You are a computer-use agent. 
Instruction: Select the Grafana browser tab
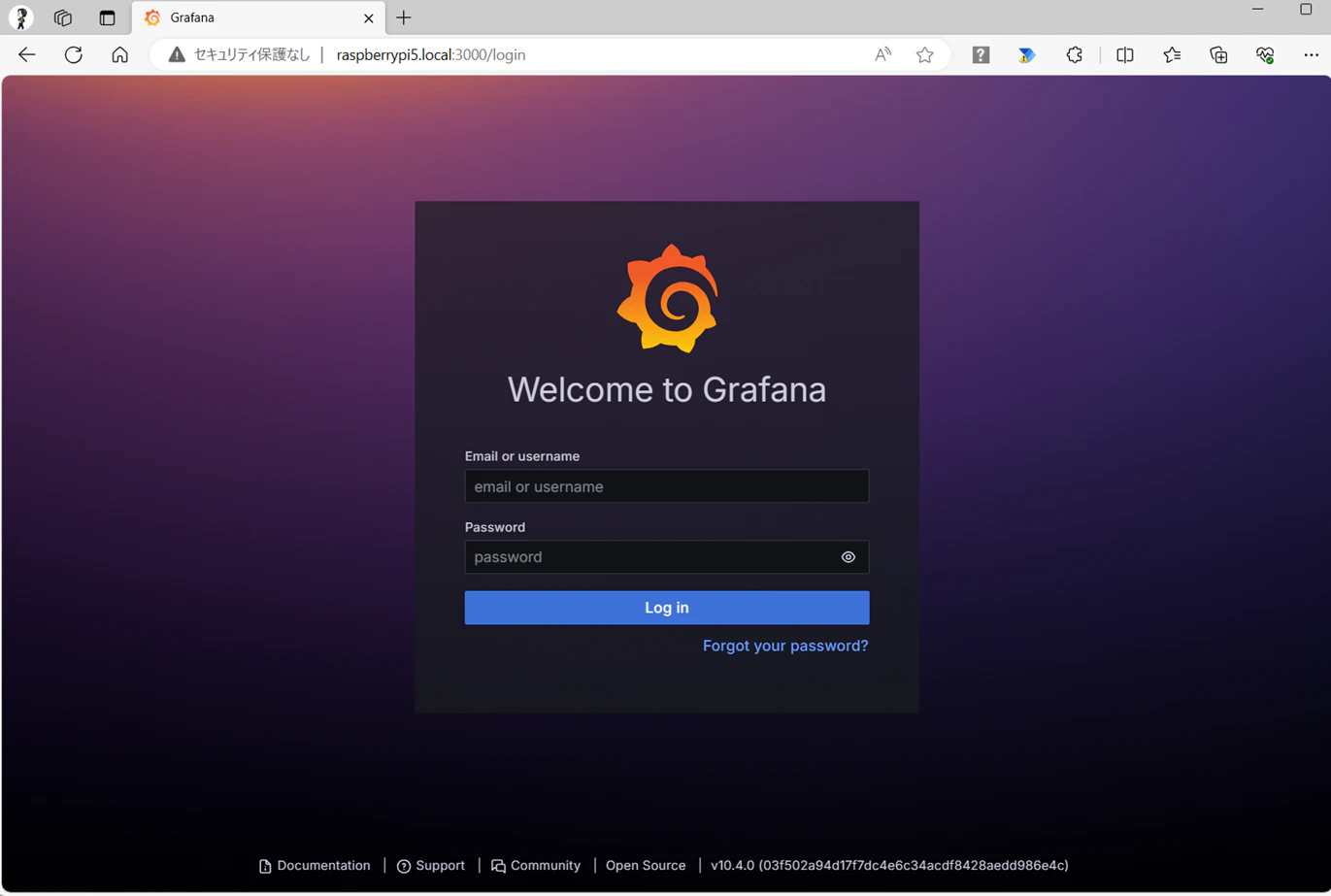[x=258, y=17]
